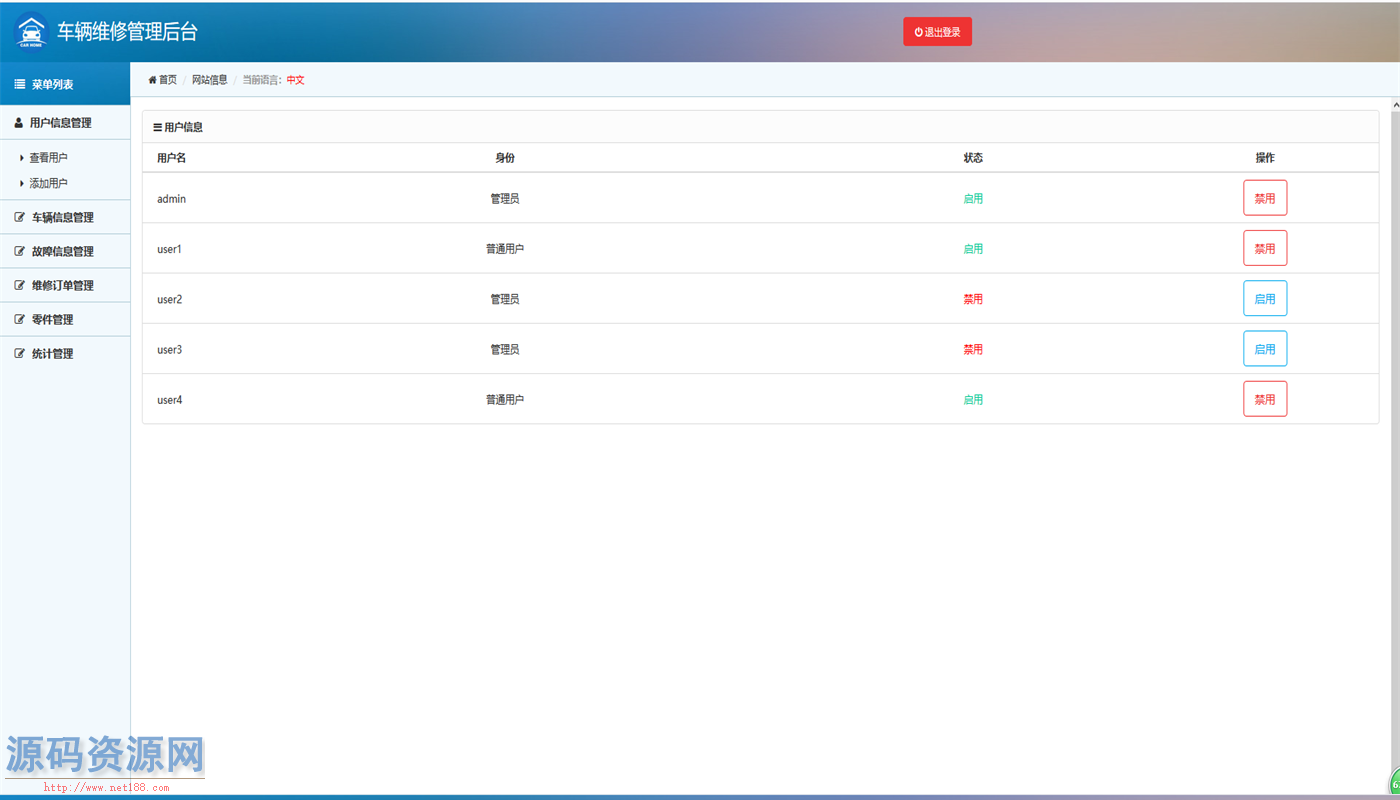Click 普通用户 role in user4 row
Screen dimensions: 1400x800
click(505, 400)
